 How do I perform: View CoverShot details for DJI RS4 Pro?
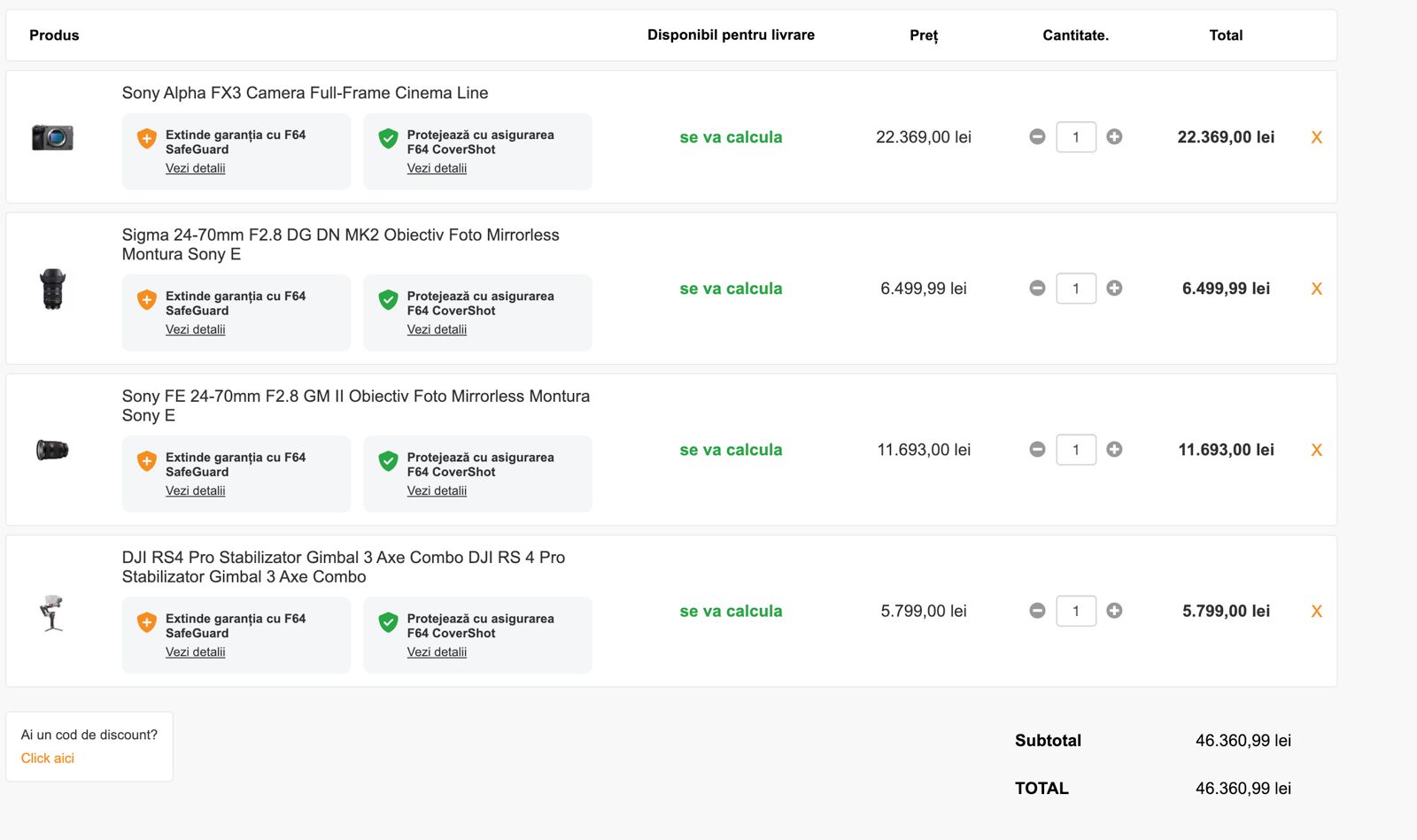tap(437, 651)
